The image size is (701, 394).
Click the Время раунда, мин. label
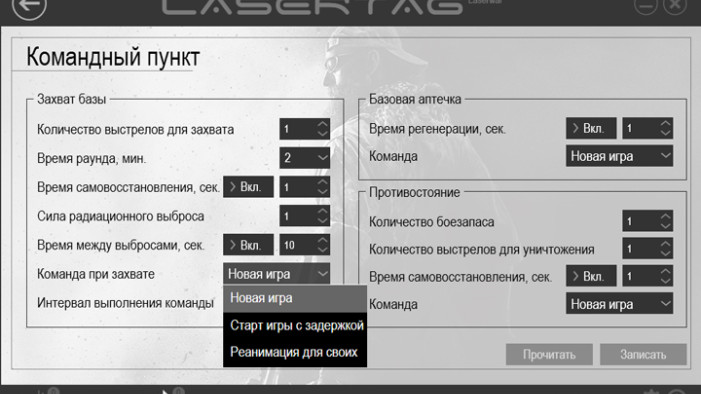click(92, 158)
